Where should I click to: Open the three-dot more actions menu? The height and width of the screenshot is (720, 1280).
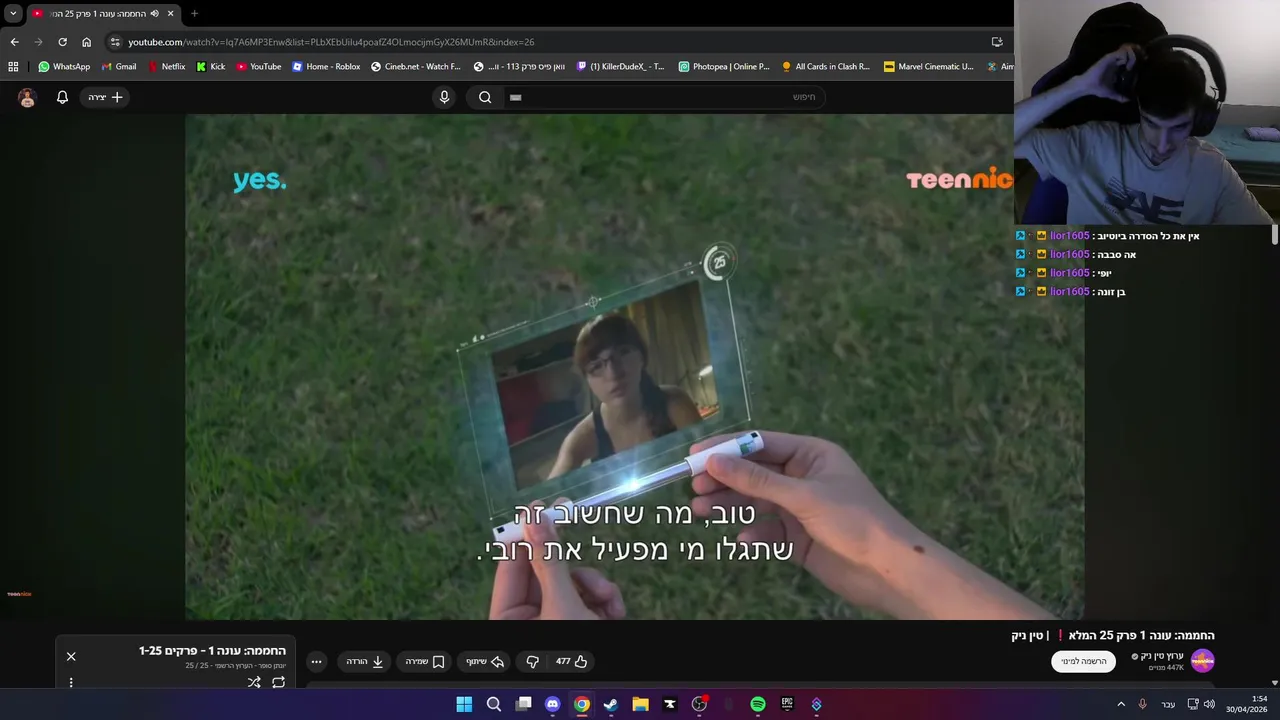(316, 661)
